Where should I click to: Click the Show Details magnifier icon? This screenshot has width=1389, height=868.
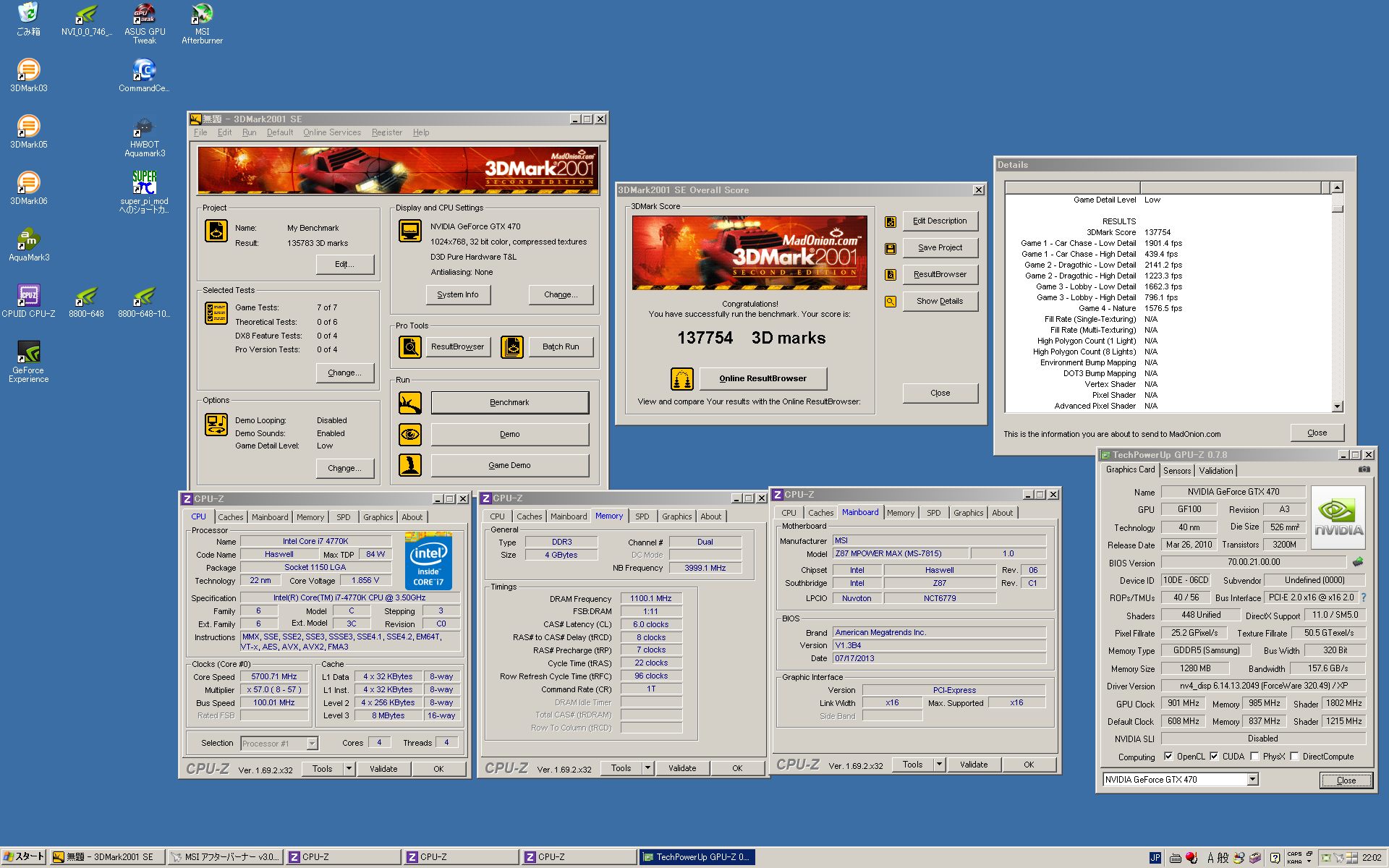pos(891,302)
